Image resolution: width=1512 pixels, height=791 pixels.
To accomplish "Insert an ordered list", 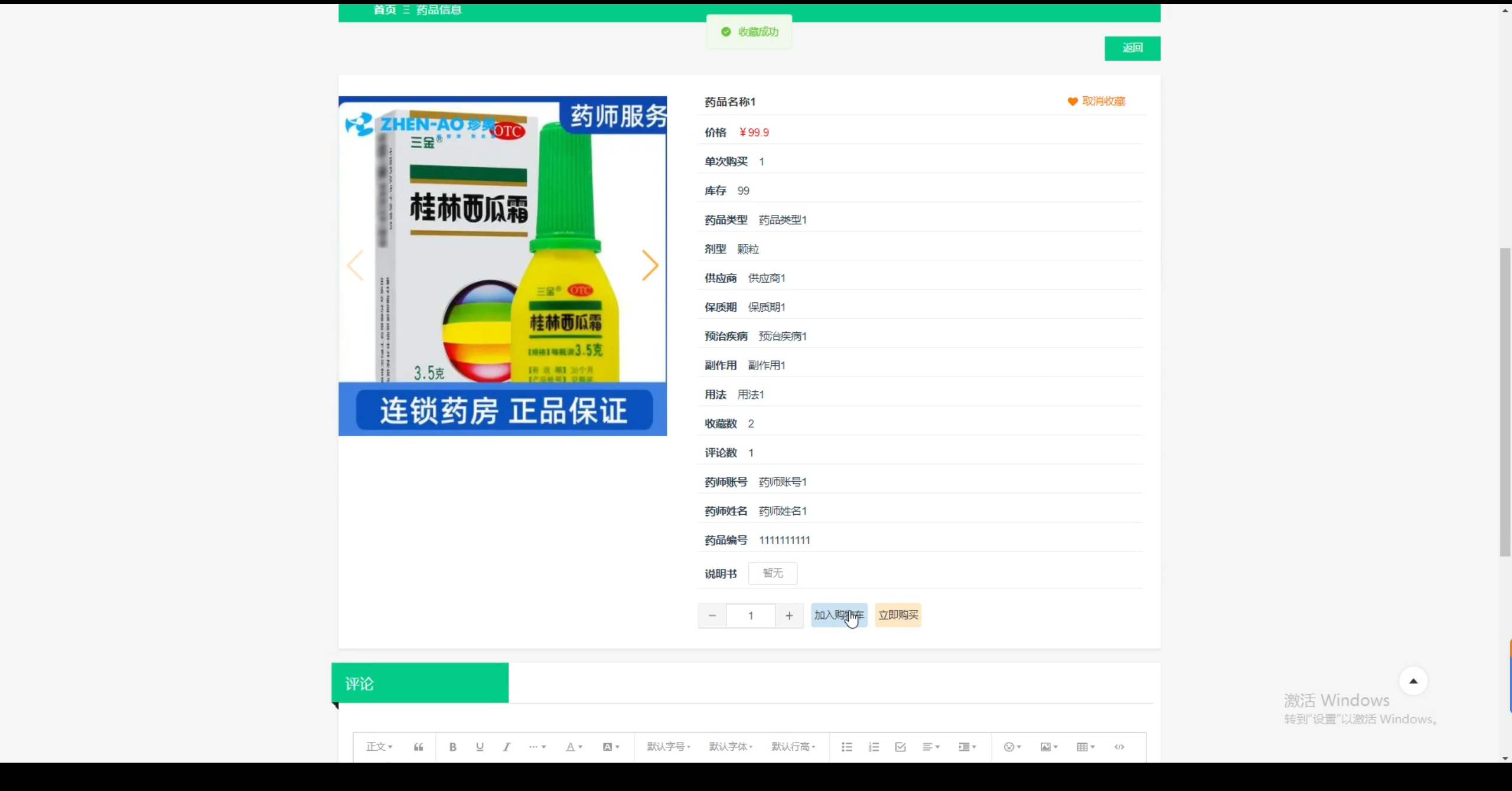I will point(874,746).
